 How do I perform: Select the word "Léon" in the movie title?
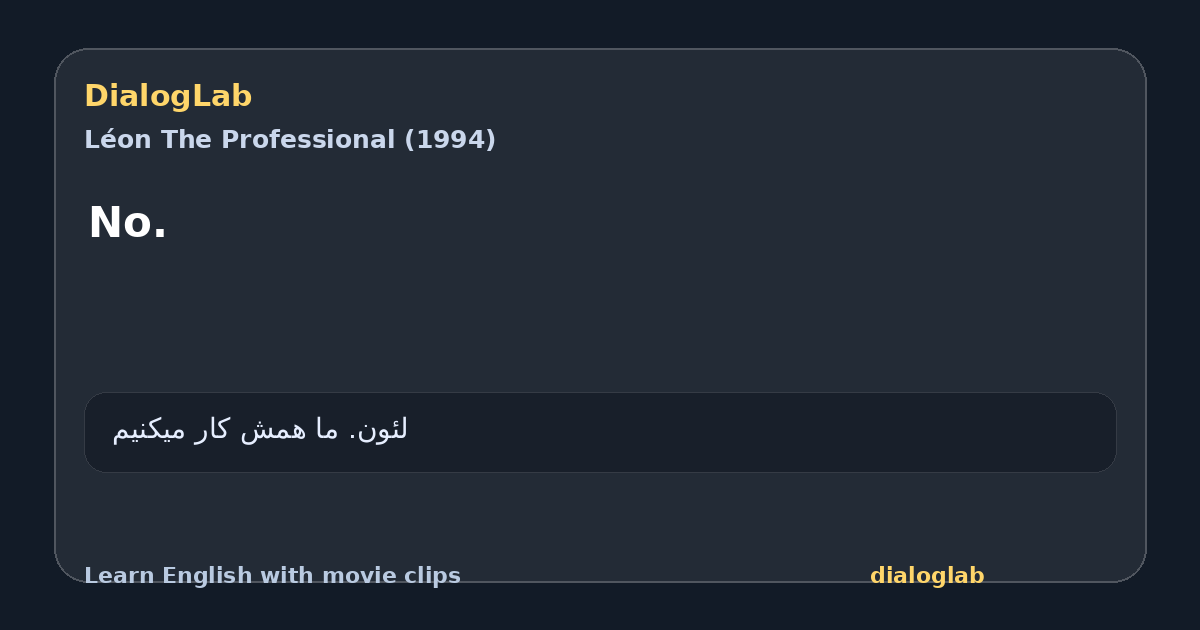(118, 140)
